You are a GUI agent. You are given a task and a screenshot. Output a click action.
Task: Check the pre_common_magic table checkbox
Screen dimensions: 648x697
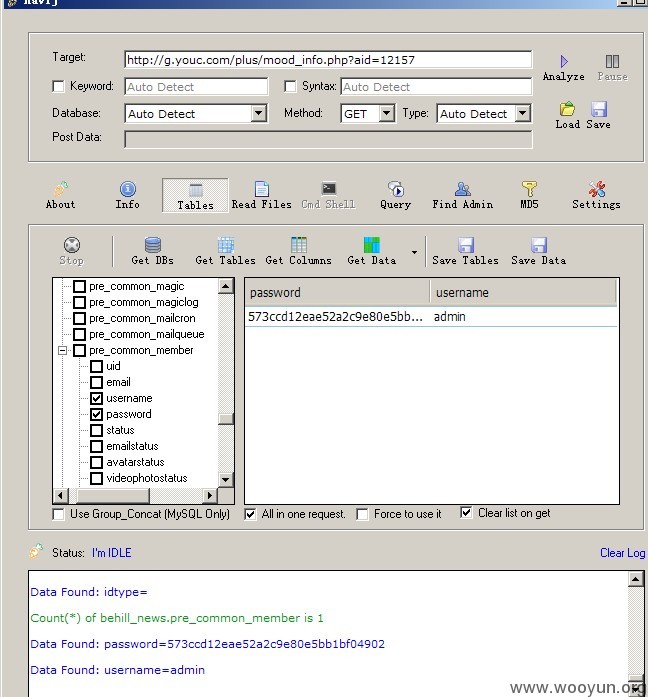[x=79, y=286]
